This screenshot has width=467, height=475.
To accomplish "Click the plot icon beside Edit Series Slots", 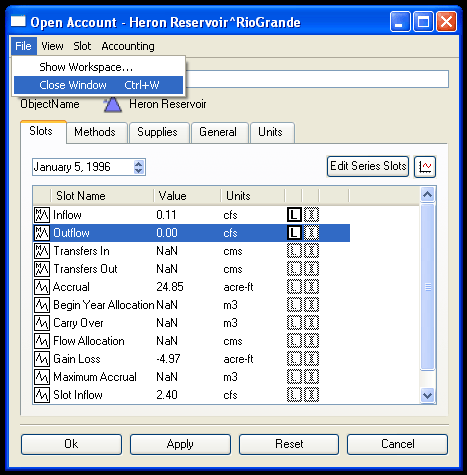I will 425,166.
